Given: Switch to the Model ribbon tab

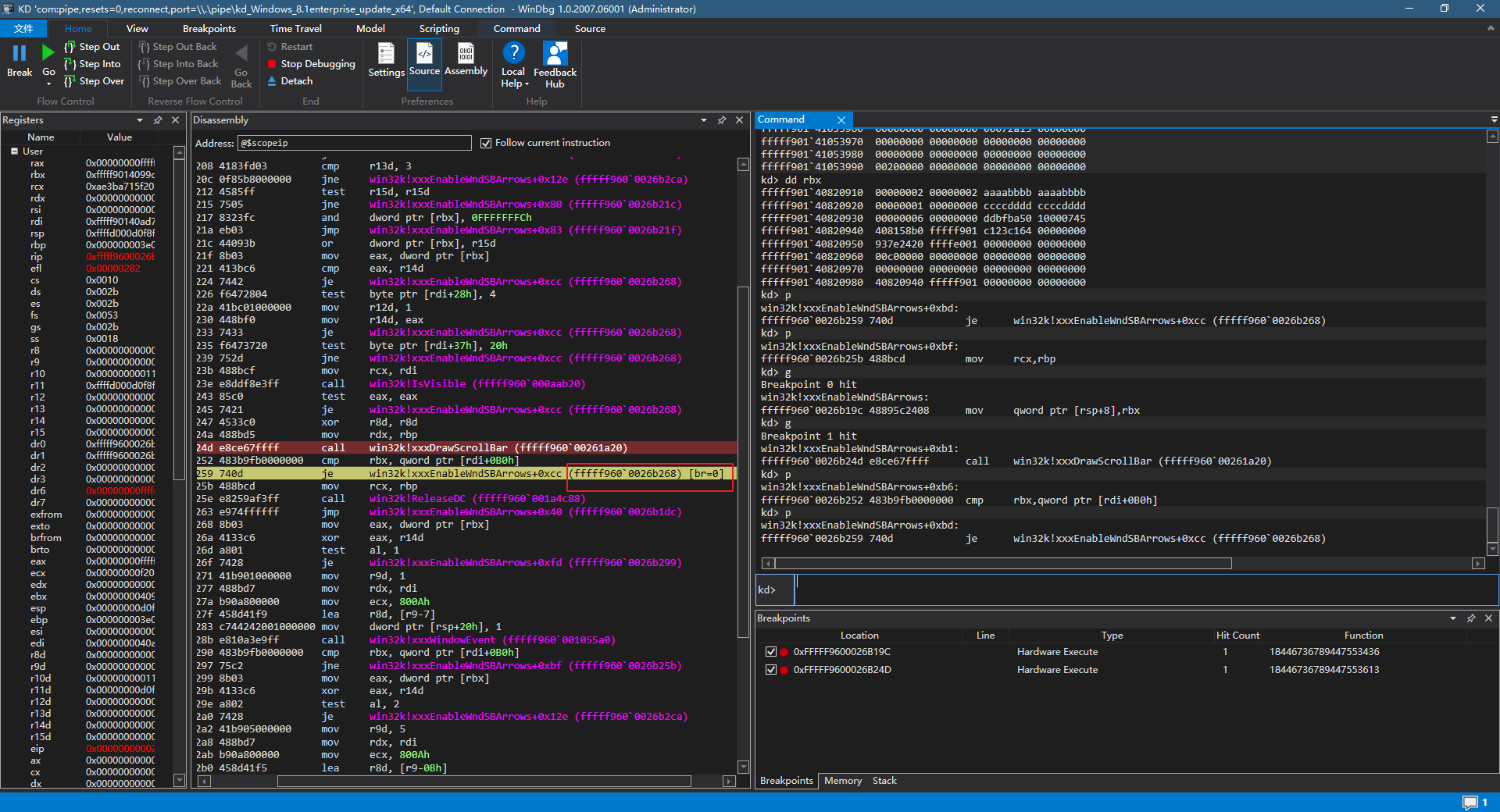Looking at the screenshot, I should tap(370, 29).
